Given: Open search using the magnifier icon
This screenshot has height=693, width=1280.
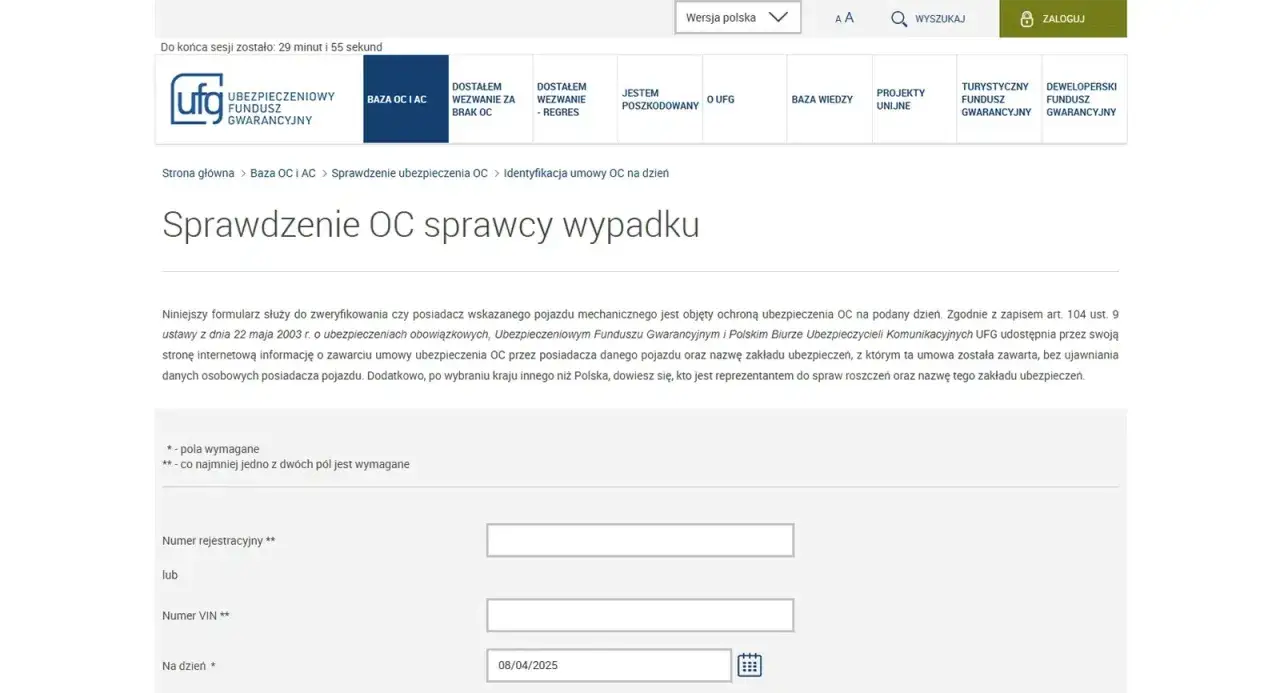Looking at the screenshot, I should pyautogui.click(x=898, y=18).
